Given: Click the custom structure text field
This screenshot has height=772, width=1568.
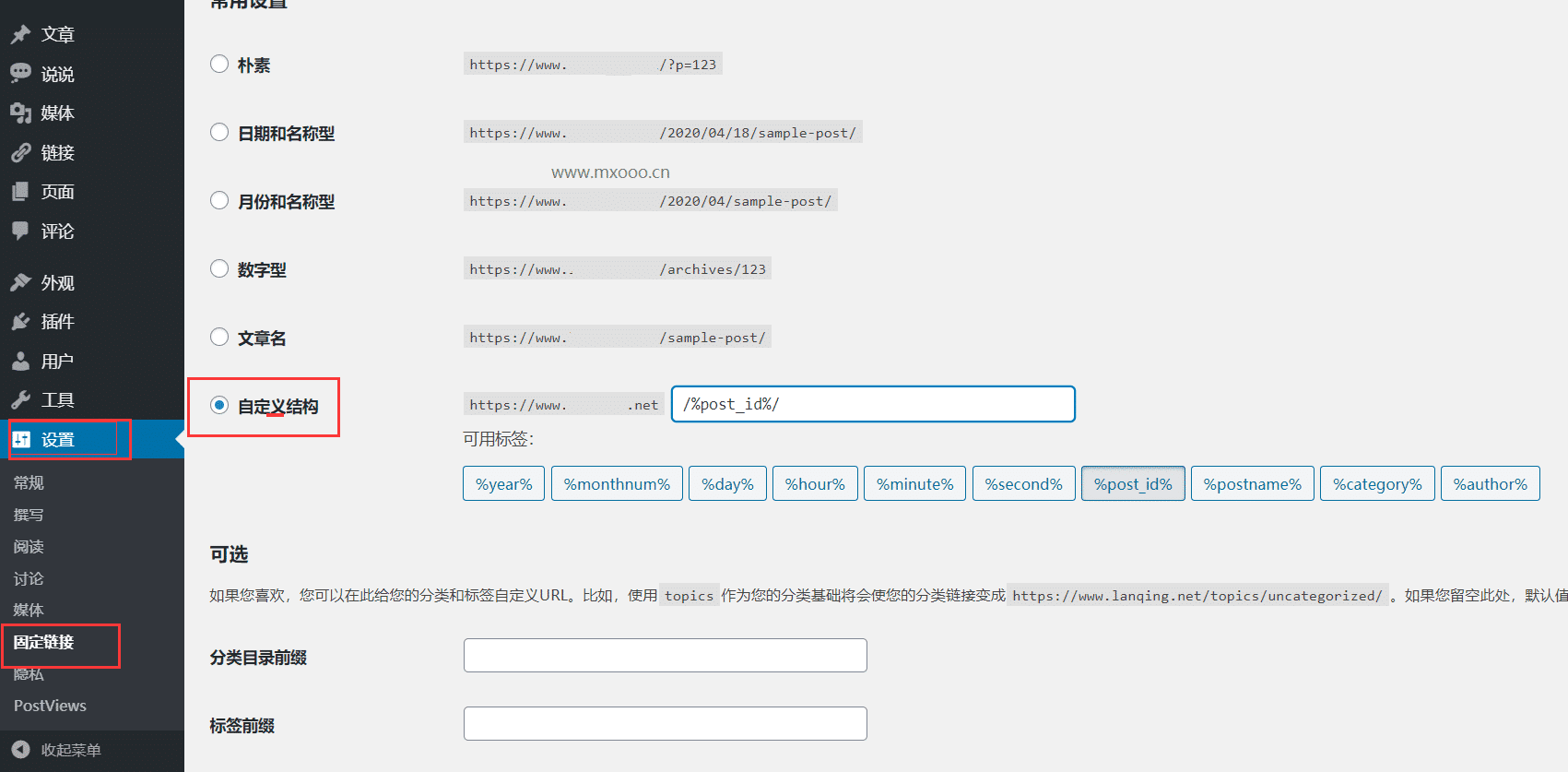Looking at the screenshot, I should coord(872,404).
